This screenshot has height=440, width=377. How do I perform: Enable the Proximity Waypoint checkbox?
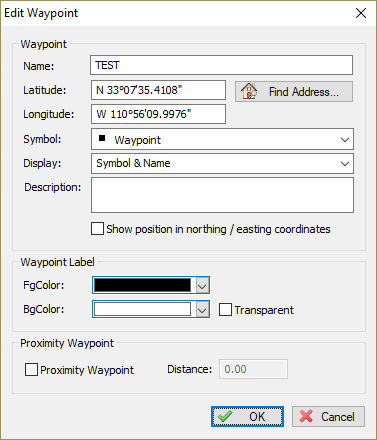click(x=31, y=370)
